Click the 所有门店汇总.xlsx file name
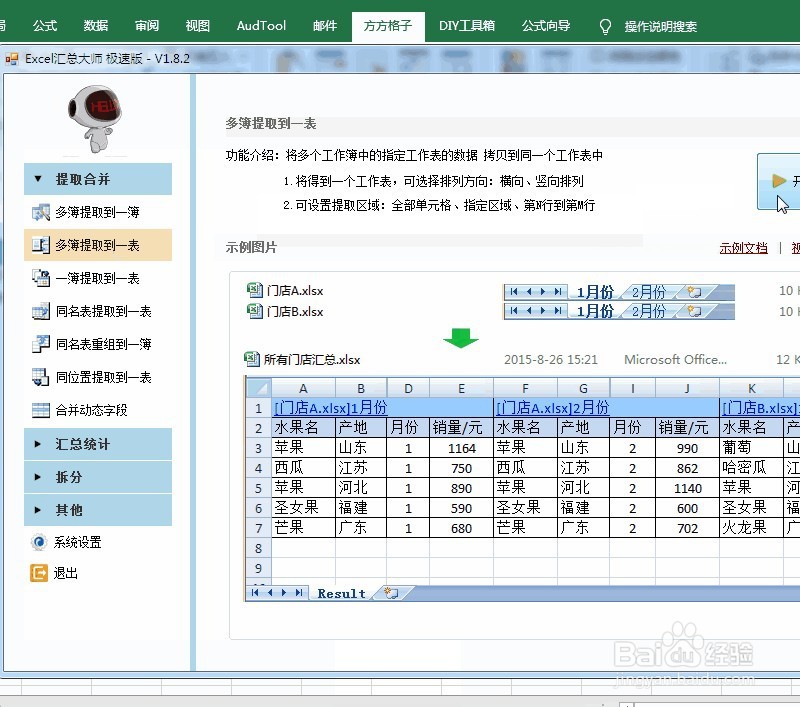This screenshot has width=800, height=707. pyautogui.click(x=312, y=360)
